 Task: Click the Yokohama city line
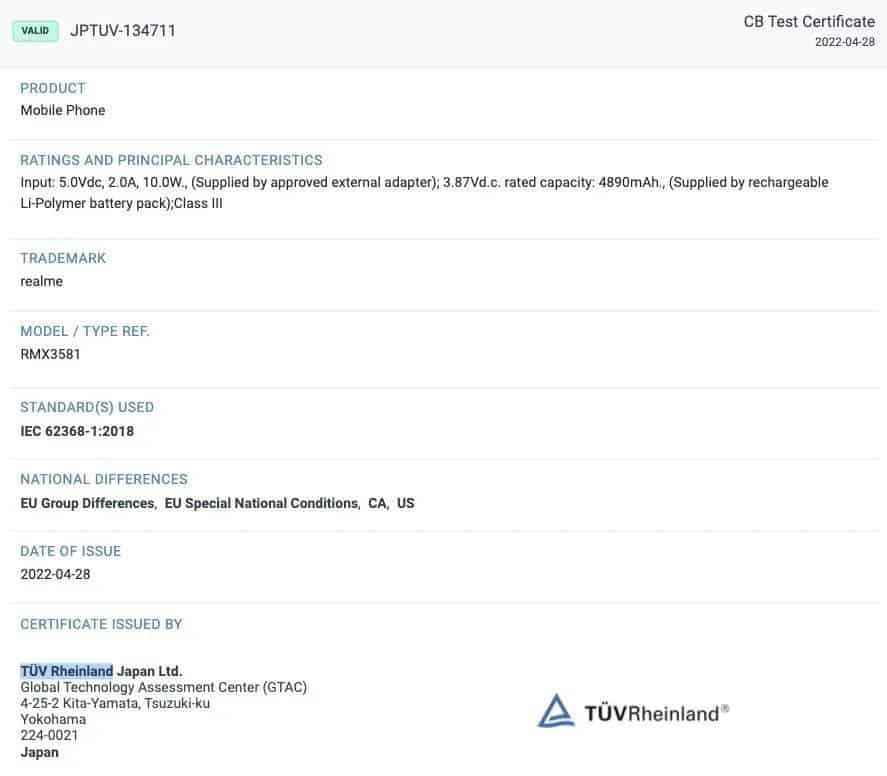(x=53, y=719)
